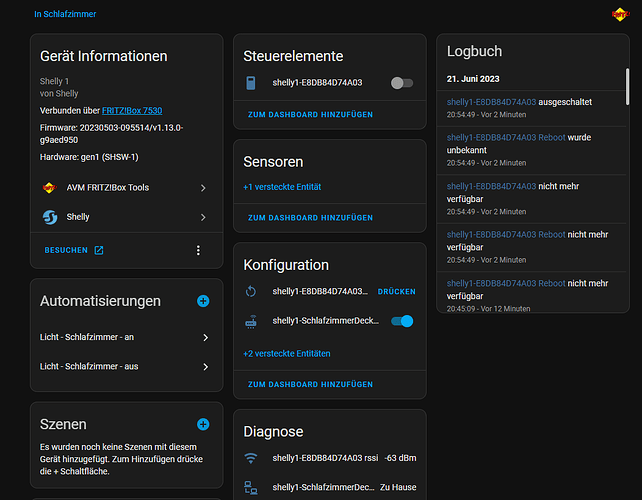This screenshot has width=642, height=500.
Task: Click the Shelly integration logo icon
Action: pos(50,217)
